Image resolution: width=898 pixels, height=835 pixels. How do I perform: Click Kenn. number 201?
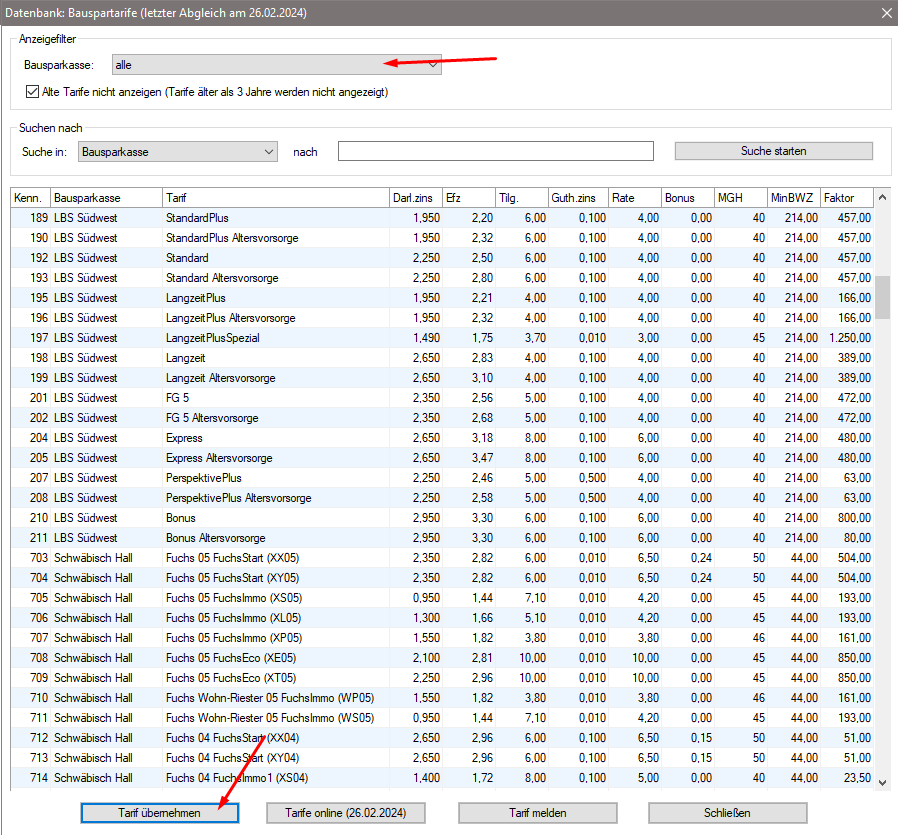(39, 397)
